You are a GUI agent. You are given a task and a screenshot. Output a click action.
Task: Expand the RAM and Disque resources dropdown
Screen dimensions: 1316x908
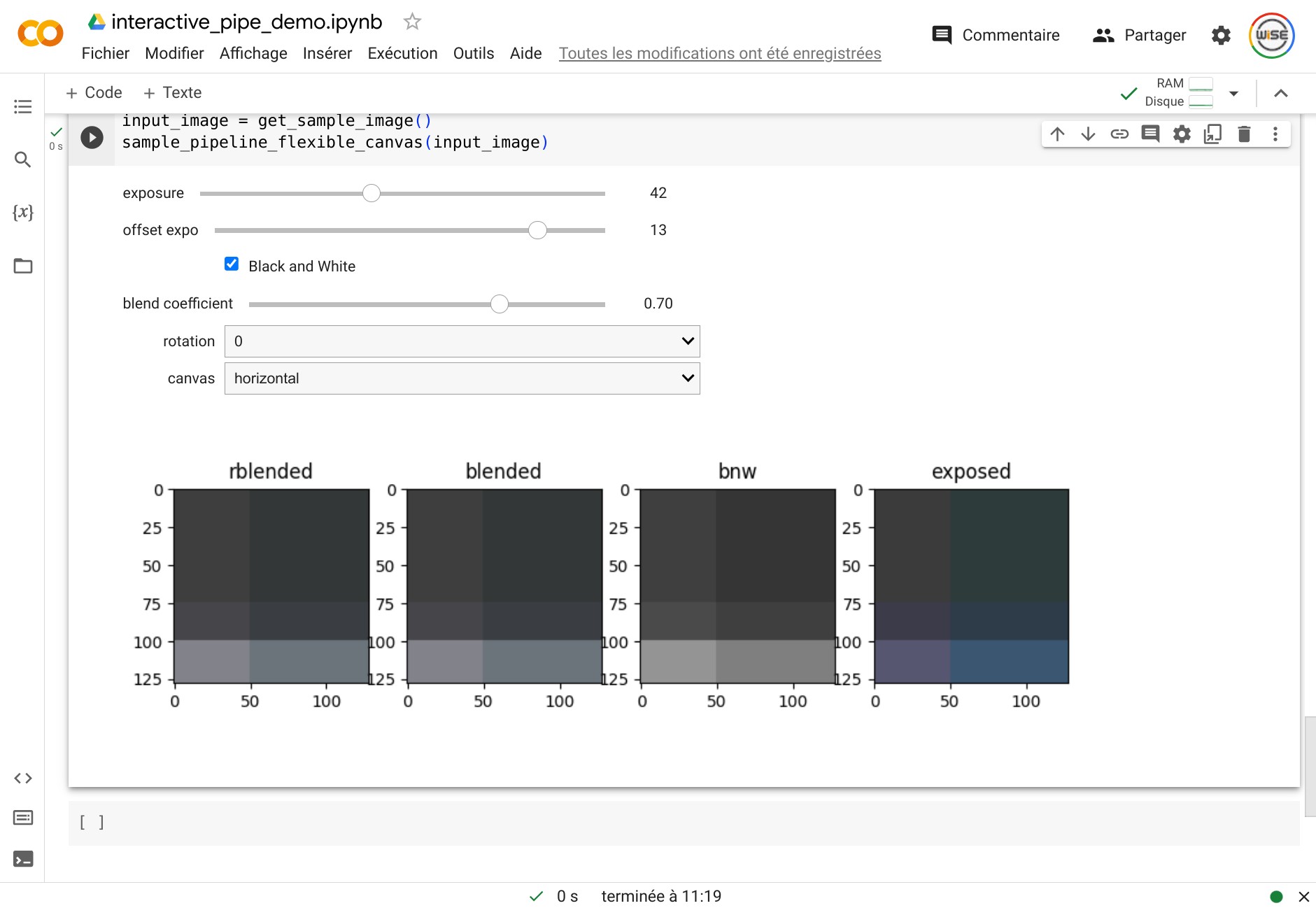click(x=1233, y=93)
